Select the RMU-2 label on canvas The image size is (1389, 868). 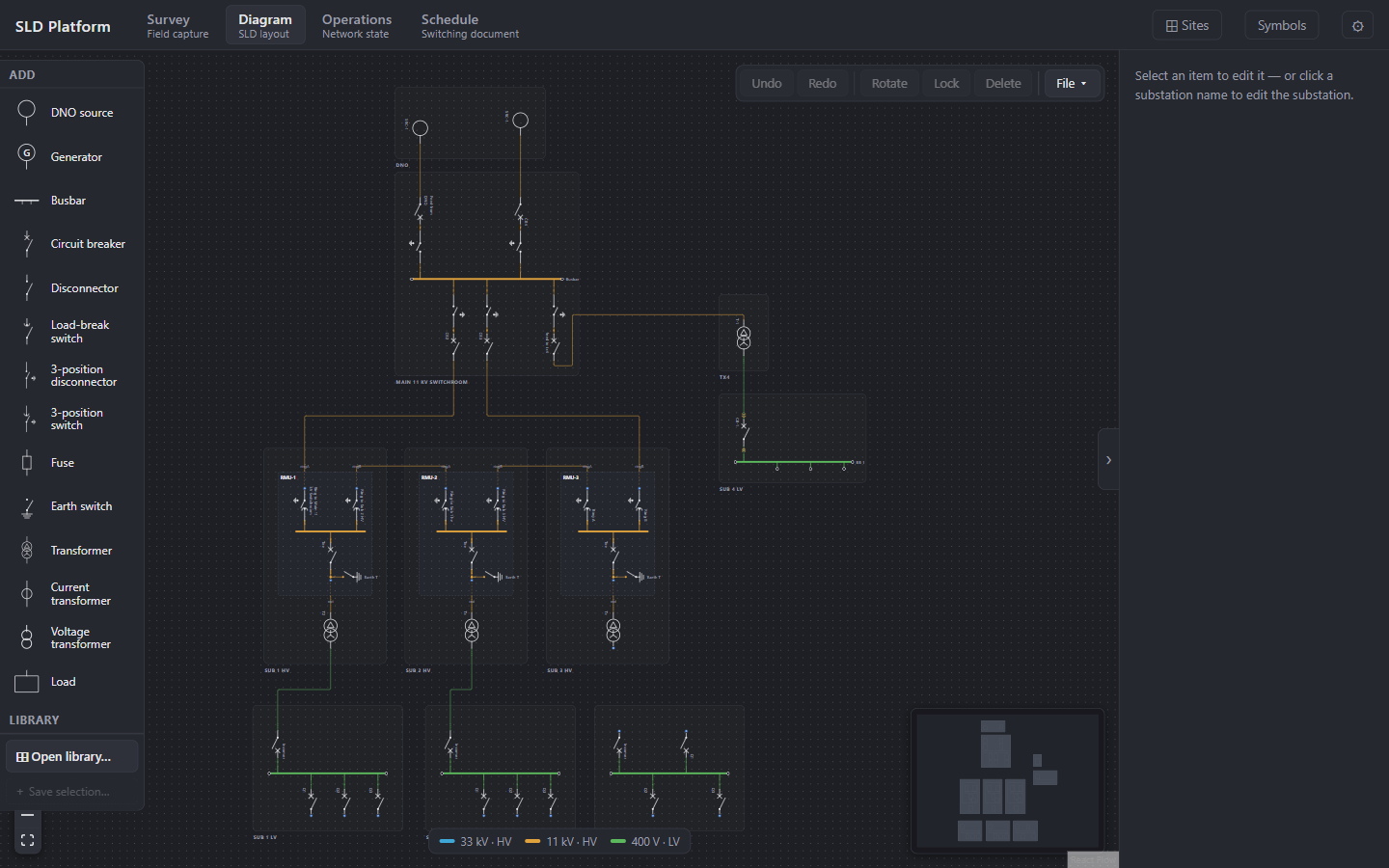point(429,477)
